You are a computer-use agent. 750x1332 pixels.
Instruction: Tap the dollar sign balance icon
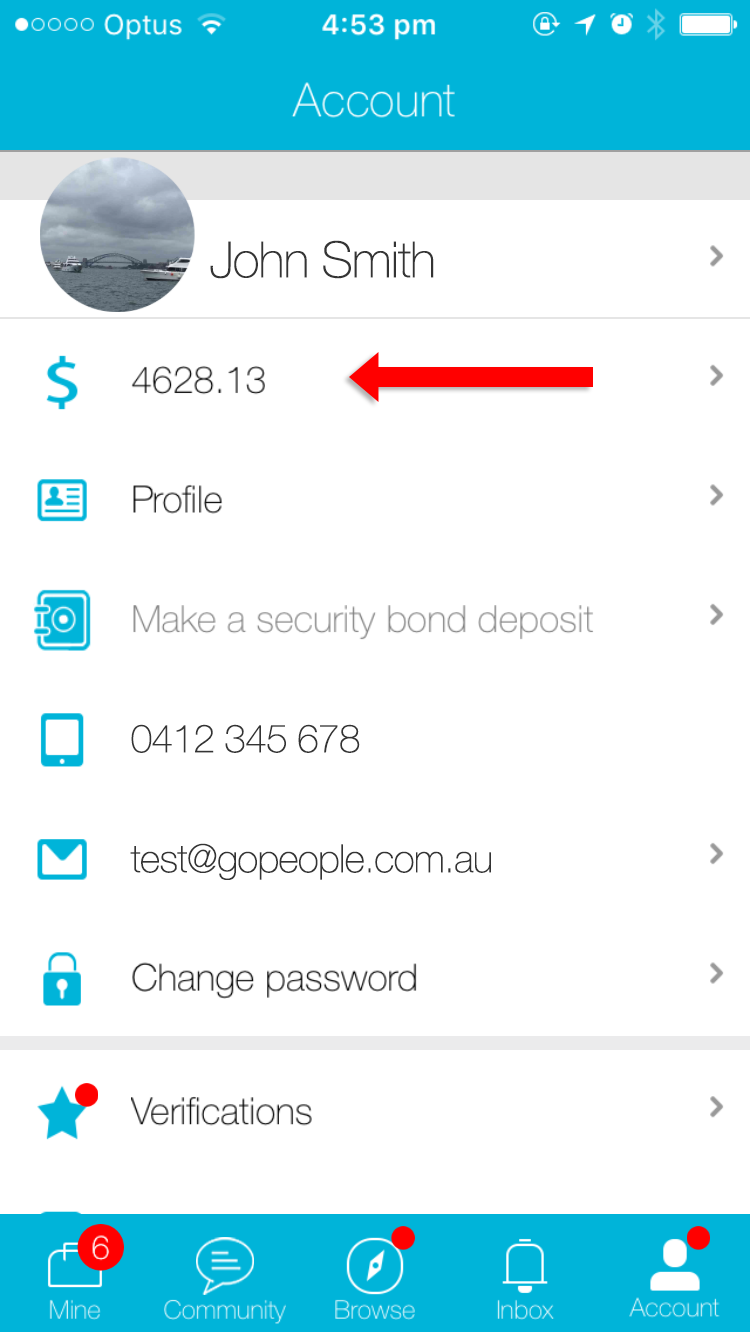62,381
